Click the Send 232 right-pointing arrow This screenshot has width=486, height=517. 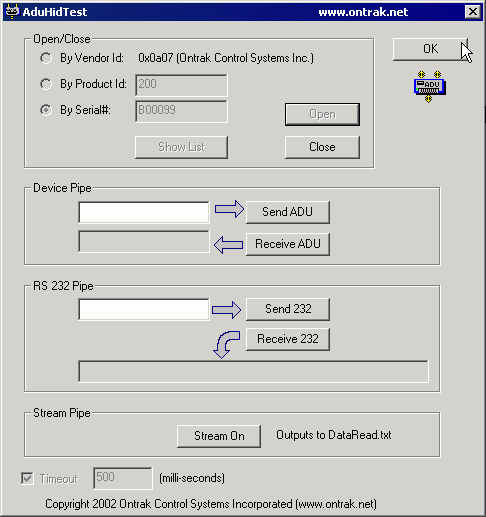(226, 310)
